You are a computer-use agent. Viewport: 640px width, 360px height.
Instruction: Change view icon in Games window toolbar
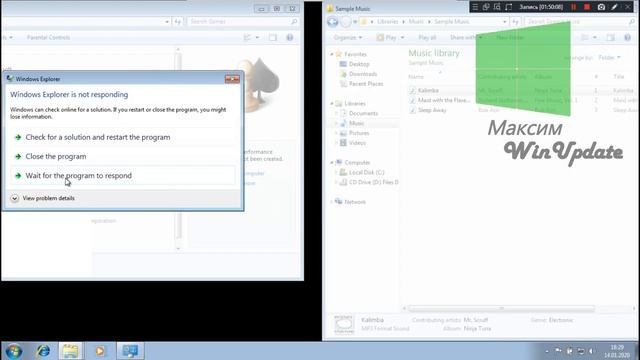247,38
